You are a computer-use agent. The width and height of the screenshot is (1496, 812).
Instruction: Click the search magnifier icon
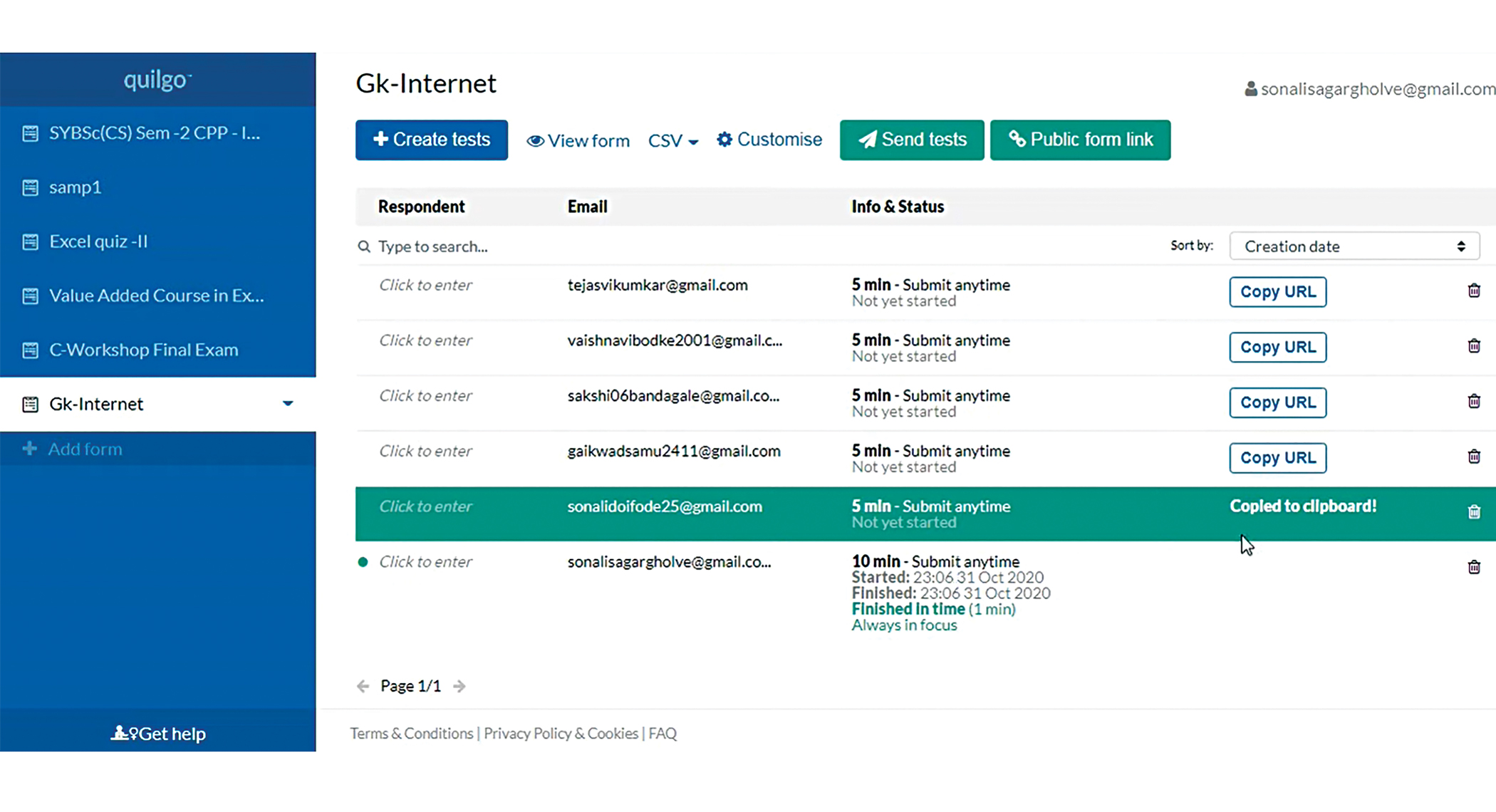click(364, 246)
